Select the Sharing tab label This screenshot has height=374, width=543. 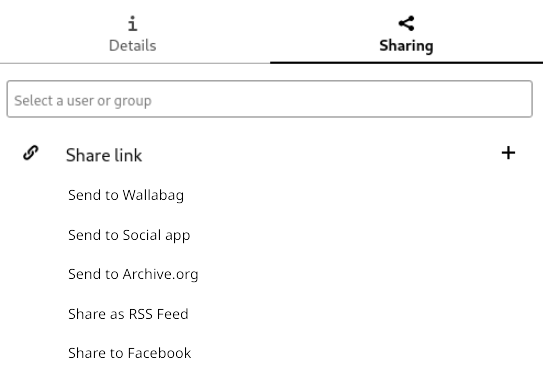click(406, 46)
